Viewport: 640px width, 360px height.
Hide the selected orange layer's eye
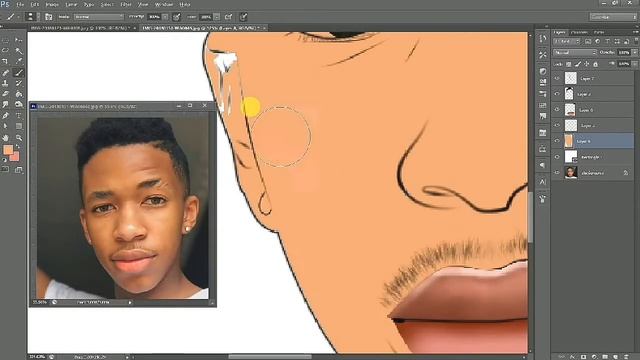[x=557, y=141]
